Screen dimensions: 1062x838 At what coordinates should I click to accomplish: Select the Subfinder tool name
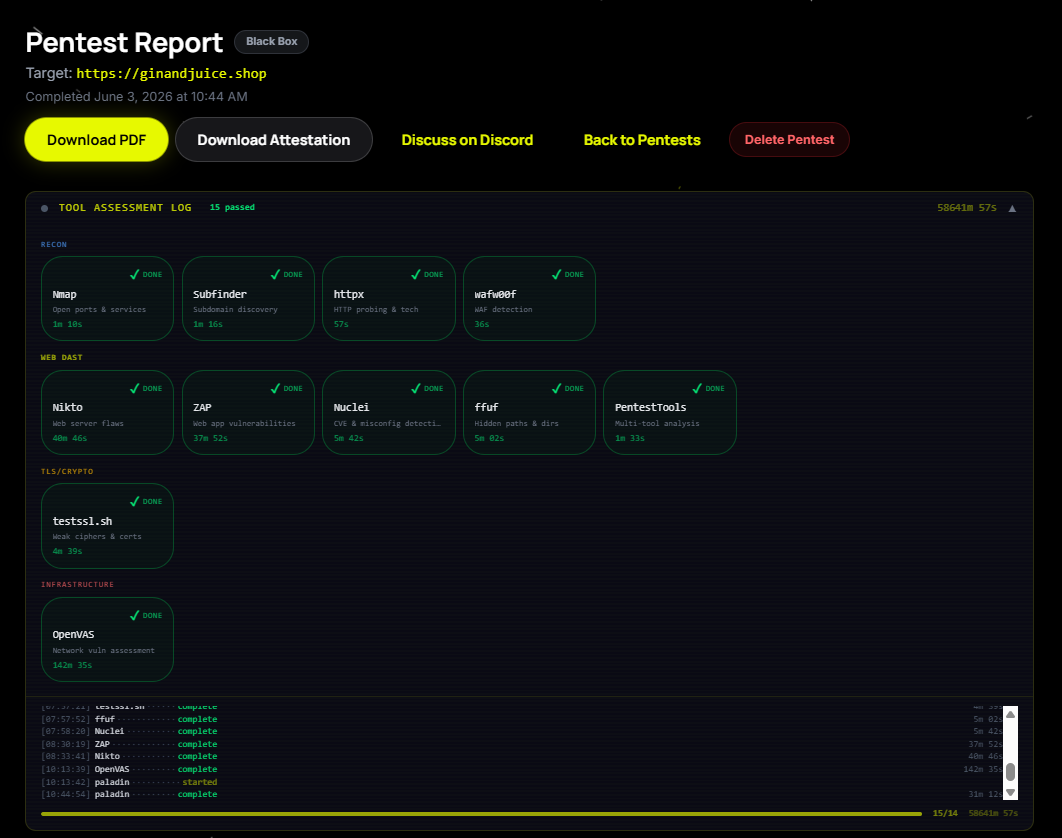click(x=220, y=294)
